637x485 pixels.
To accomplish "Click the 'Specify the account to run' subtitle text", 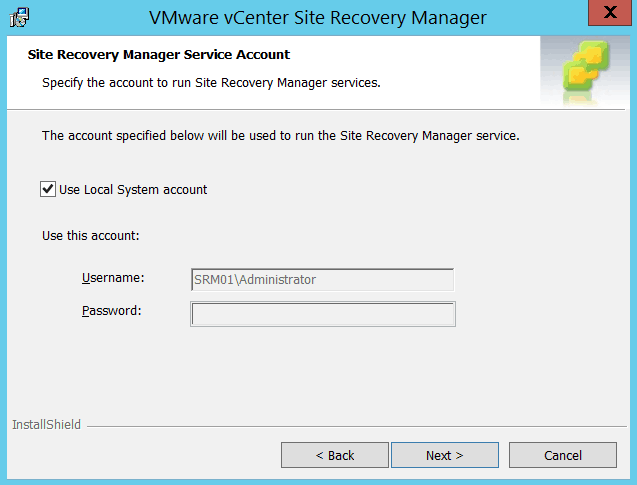I will tap(210, 82).
